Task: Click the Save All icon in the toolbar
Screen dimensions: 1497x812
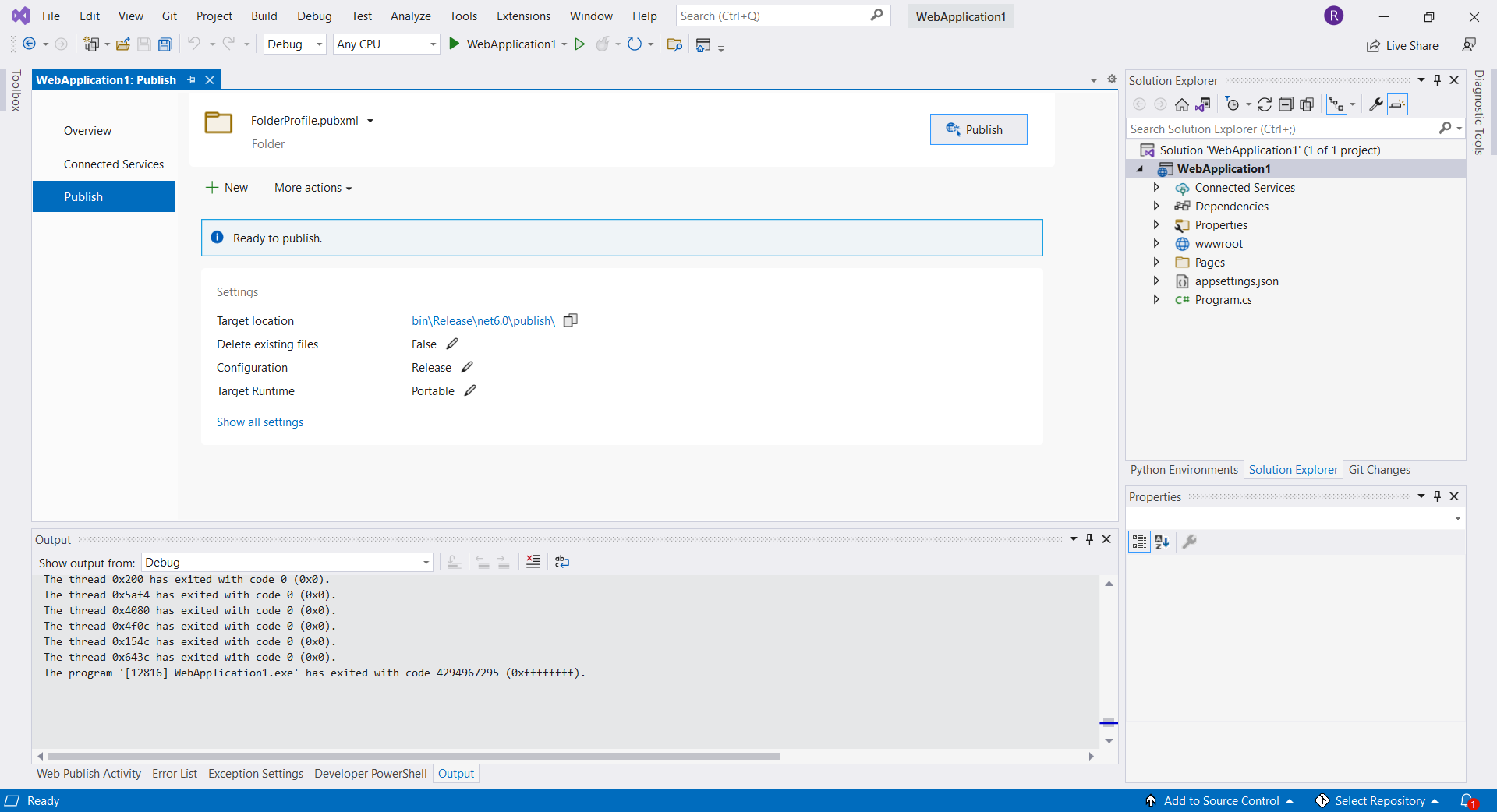Action: (165, 44)
